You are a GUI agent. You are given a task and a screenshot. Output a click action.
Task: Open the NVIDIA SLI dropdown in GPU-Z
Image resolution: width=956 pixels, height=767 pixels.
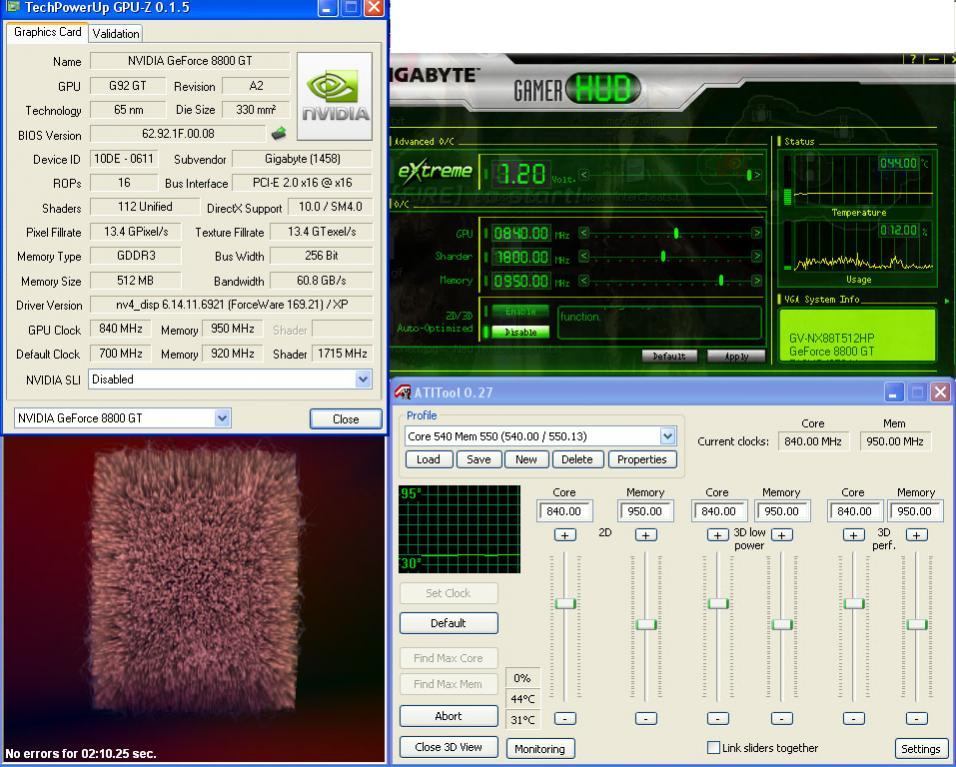pos(363,379)
